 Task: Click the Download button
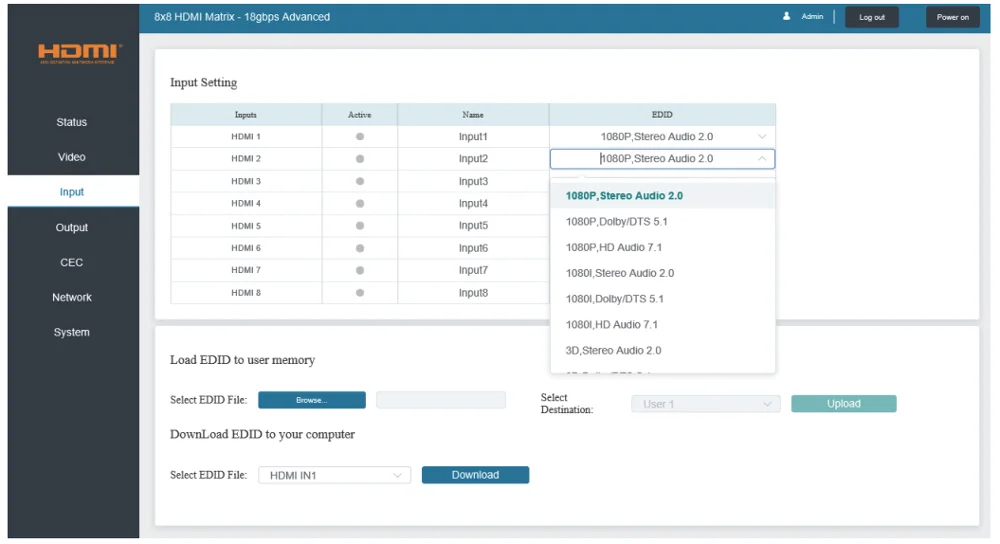[475, 475]
